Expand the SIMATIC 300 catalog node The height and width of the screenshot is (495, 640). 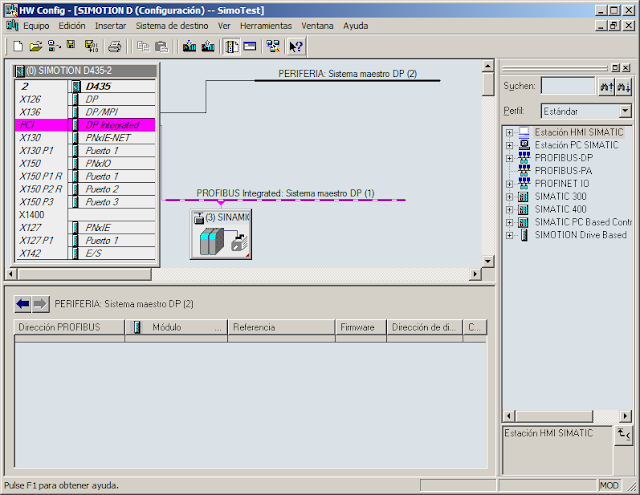[509, 197]
